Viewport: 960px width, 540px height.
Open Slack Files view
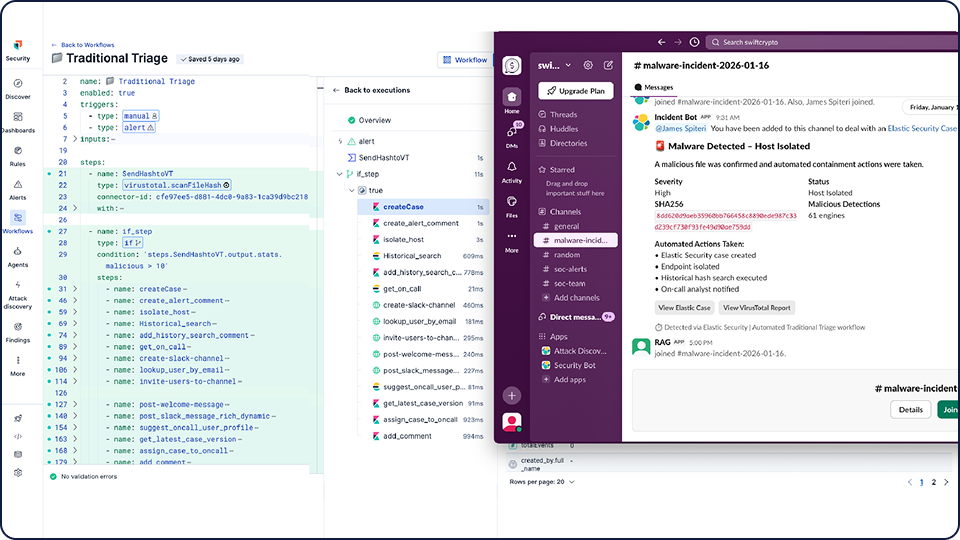tap(512, 207)
